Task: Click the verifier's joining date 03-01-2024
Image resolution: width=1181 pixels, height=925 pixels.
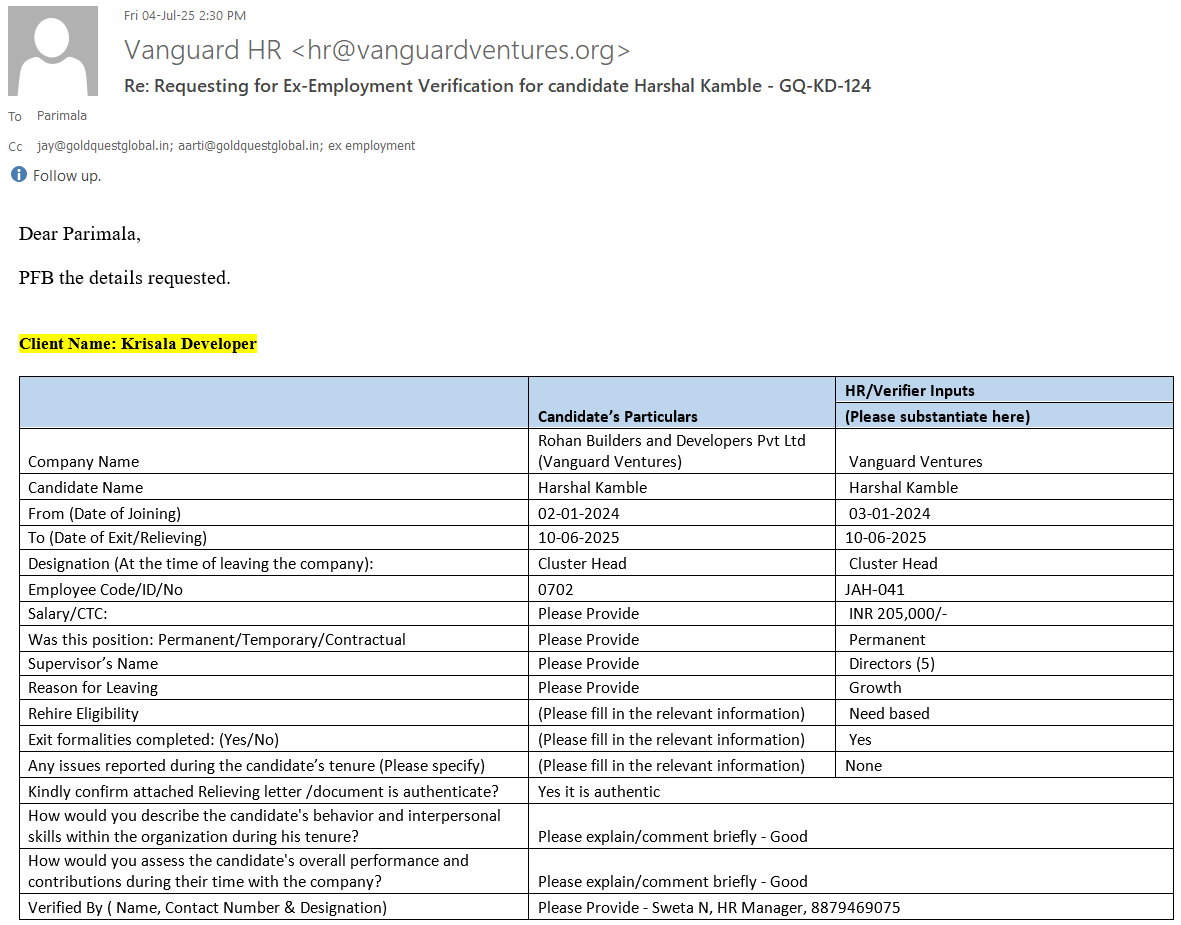Action: click(x=889, y=514)
